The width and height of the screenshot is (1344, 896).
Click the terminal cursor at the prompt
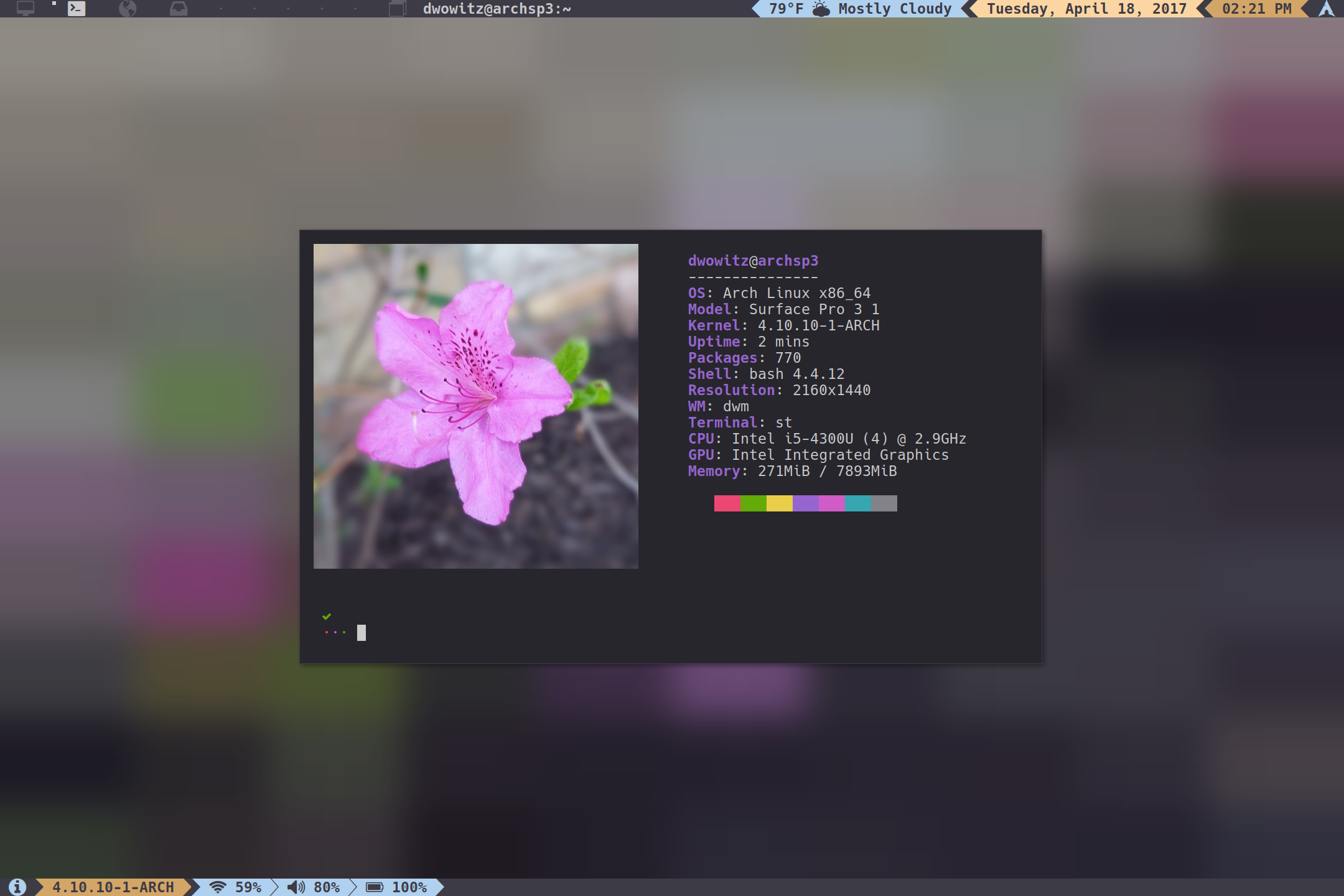362,633
